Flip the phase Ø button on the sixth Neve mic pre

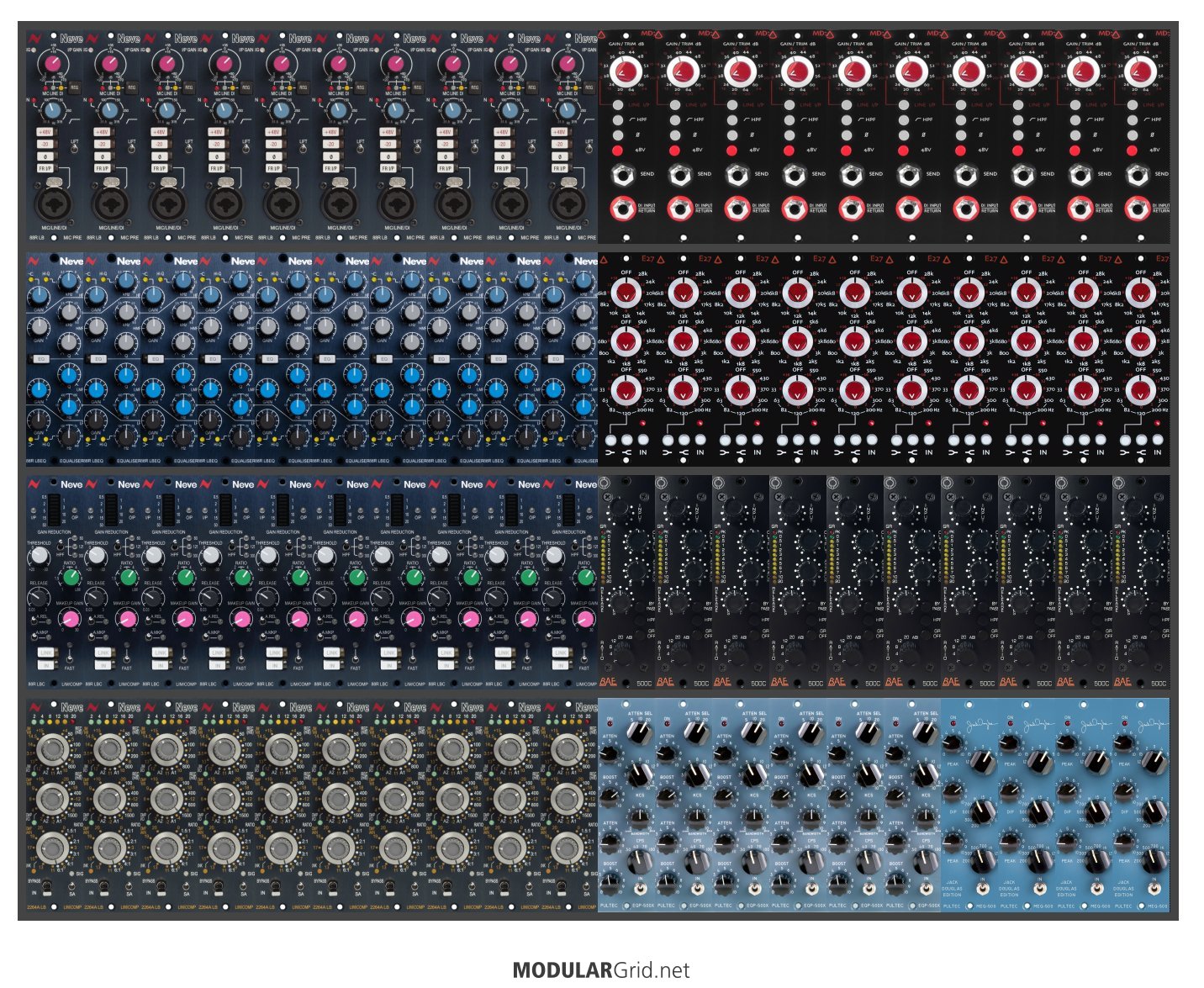pyautogui.click(x=330, y=156)
